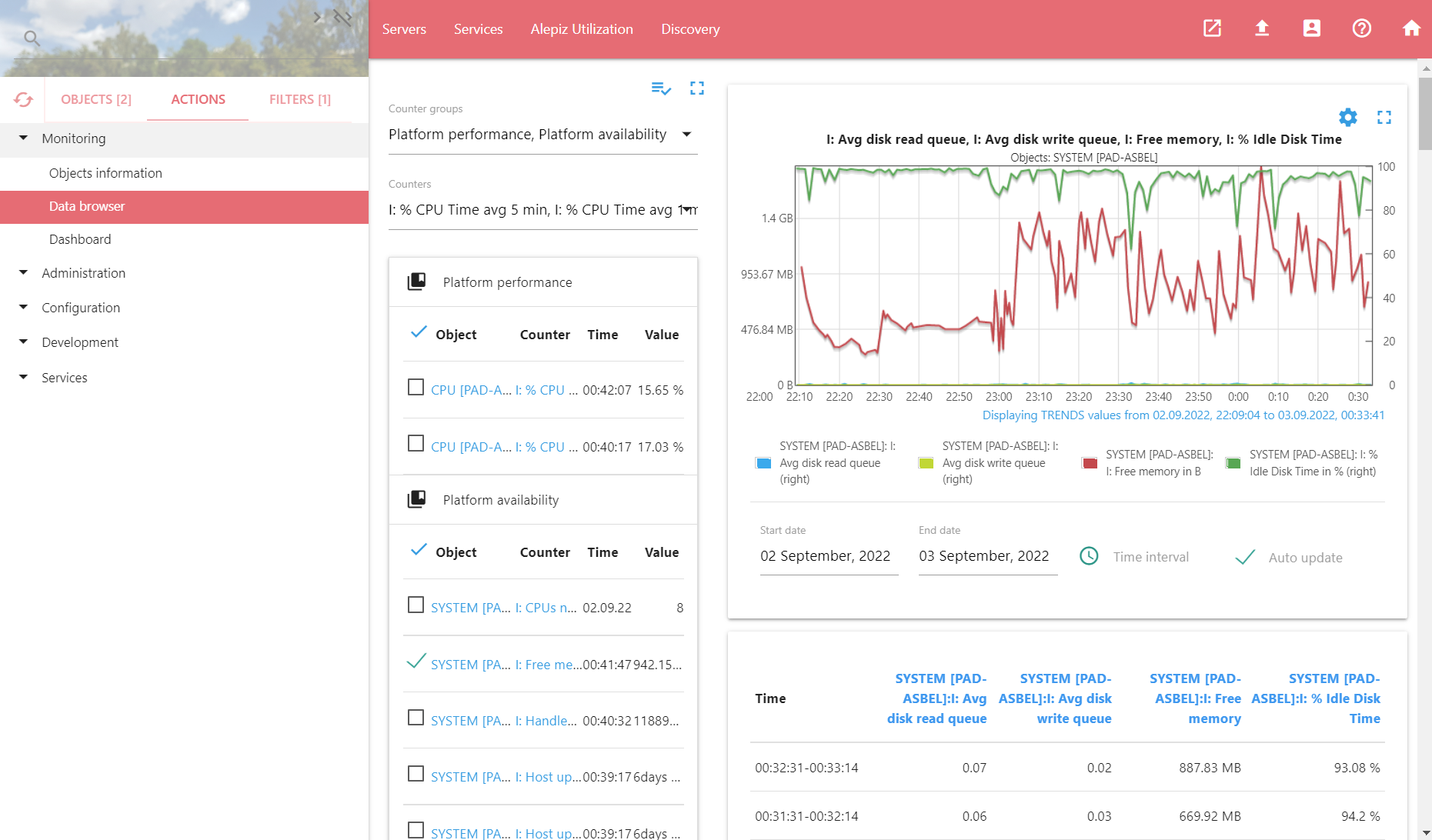This screenshot has height=840, width=1432.
Task: Open graph settings gear icon
Action: (1347, 117)
